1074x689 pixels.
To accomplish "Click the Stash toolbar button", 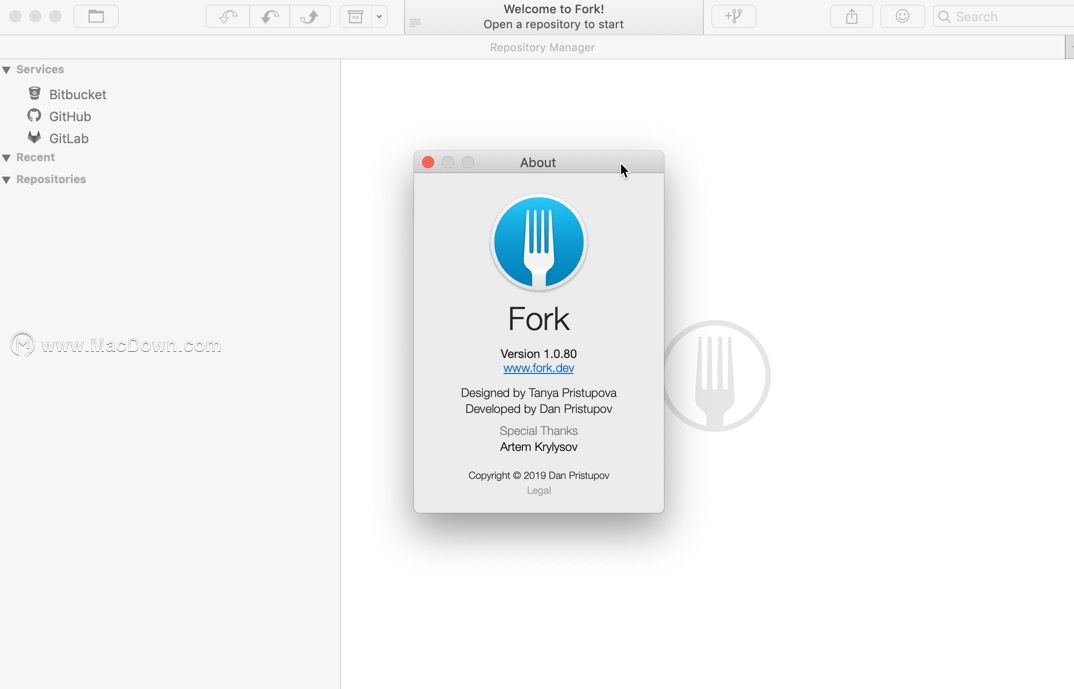I will 355,16.
